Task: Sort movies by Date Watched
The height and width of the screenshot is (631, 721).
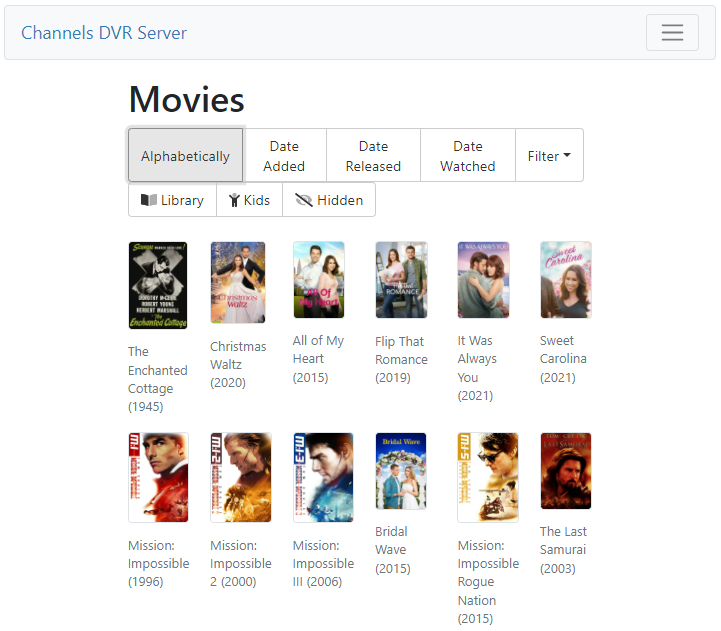Action: (x=467, y=156)
